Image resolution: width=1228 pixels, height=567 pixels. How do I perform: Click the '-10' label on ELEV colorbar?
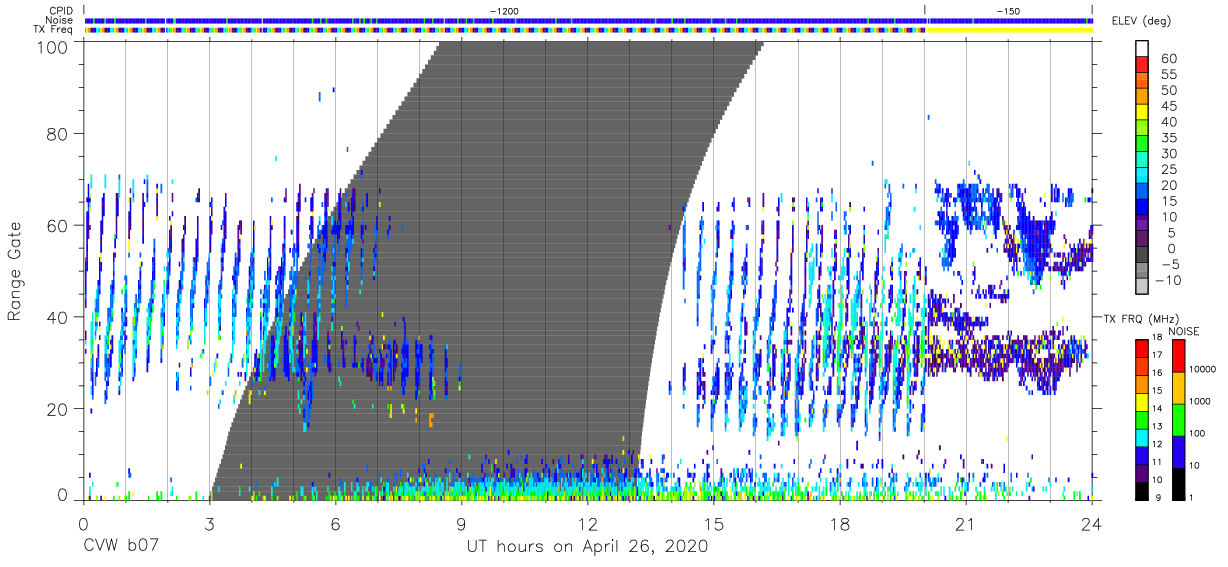pyautogui.click(x=1168, y=280)
